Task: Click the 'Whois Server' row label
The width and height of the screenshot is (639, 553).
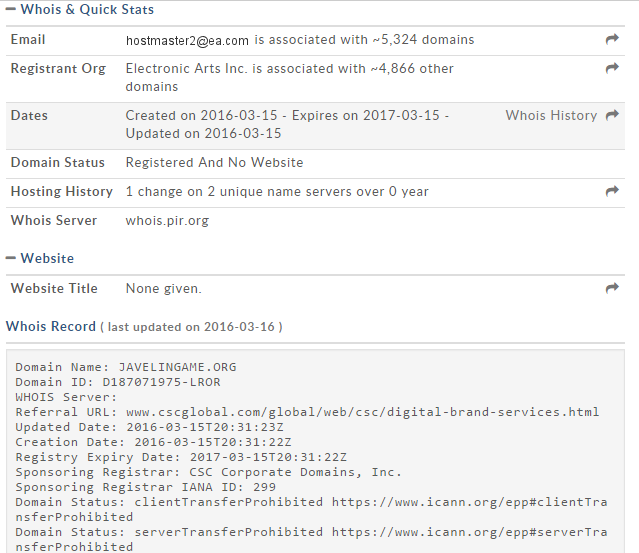Action: (x=54, y=220)
